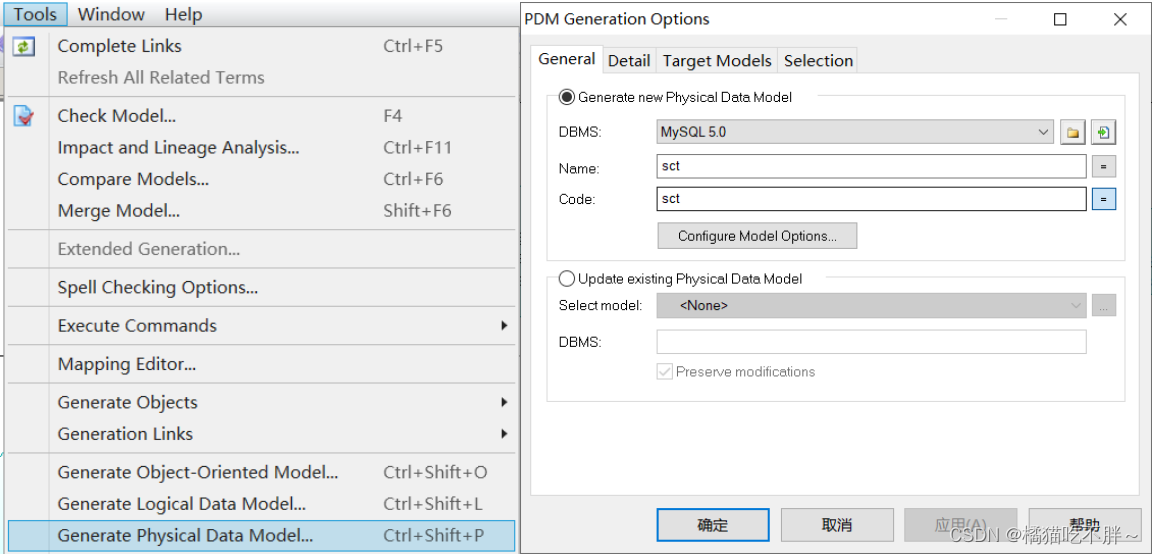1153x554 pixels.
Task: Click into the Name text field
Action: tap(870, 167)
